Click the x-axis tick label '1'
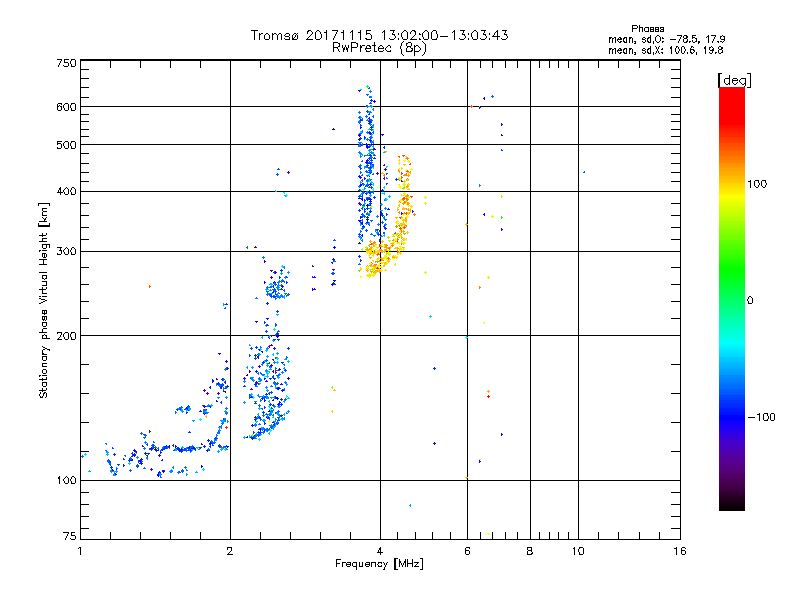This screenshot has width=800, height=600. click(x=80, y=551)
